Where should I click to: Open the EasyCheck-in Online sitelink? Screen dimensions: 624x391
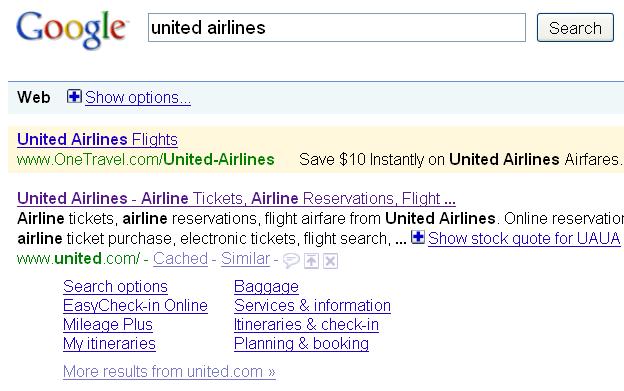[x=135, y=306]
